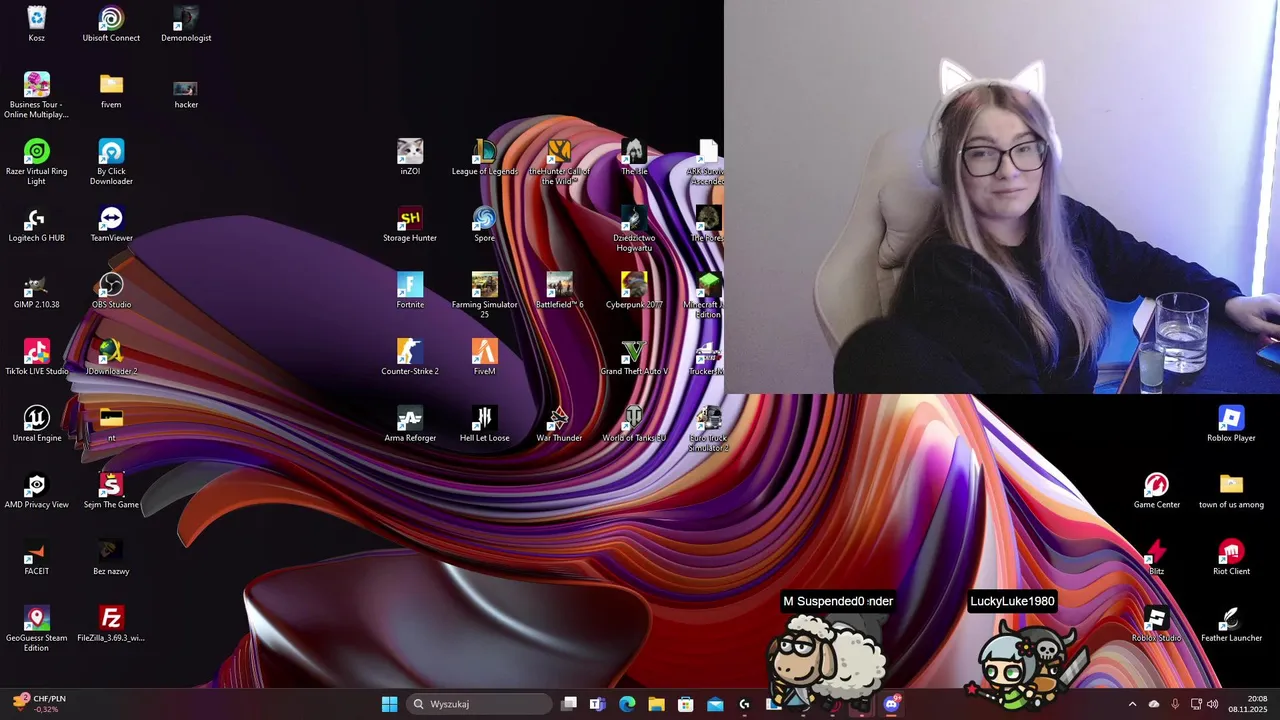Open Cyberpunk 2077 desktop icon

[634, 291]
